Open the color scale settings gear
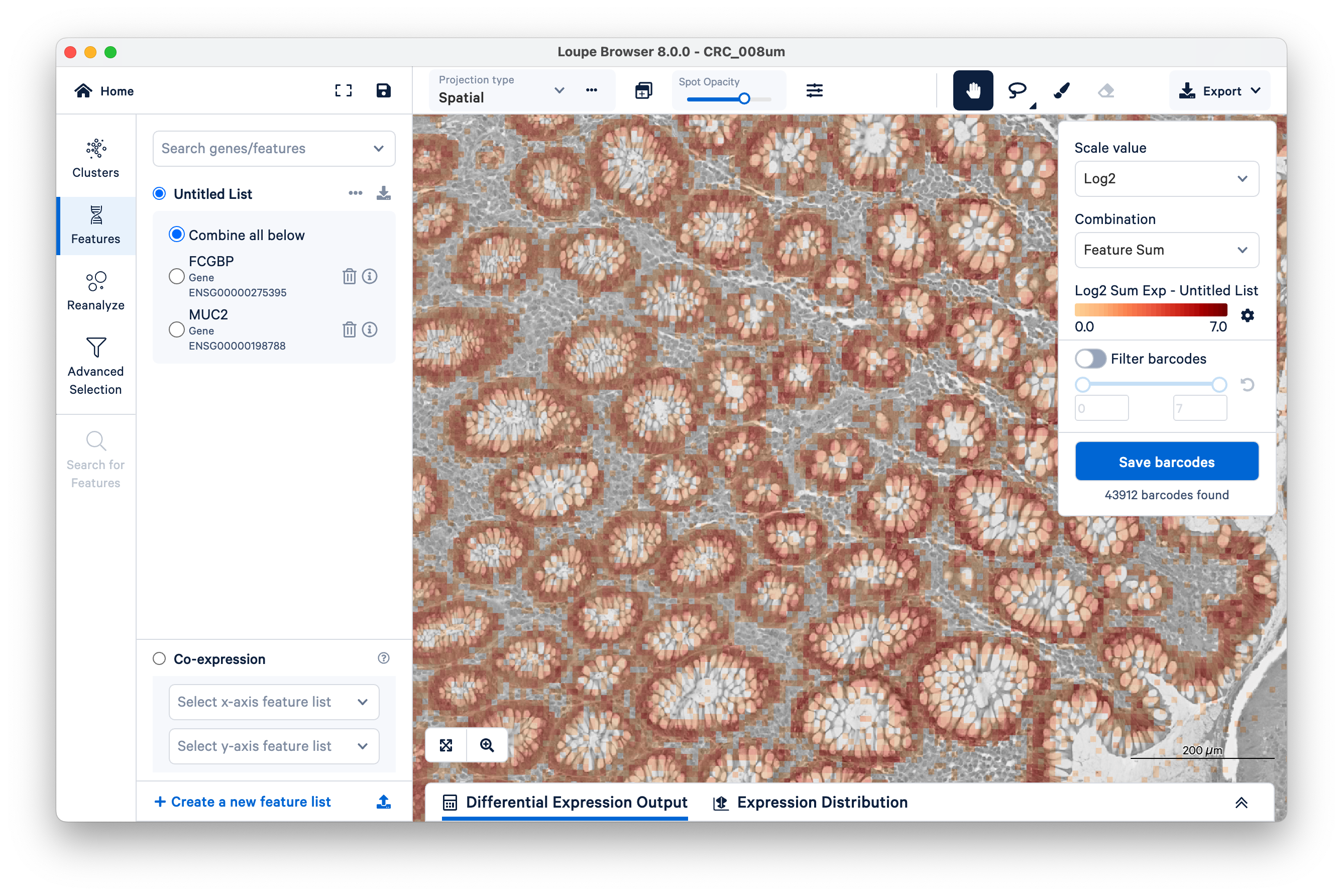Viewport: 1343px width, 896px height. tap(1247, 315)
